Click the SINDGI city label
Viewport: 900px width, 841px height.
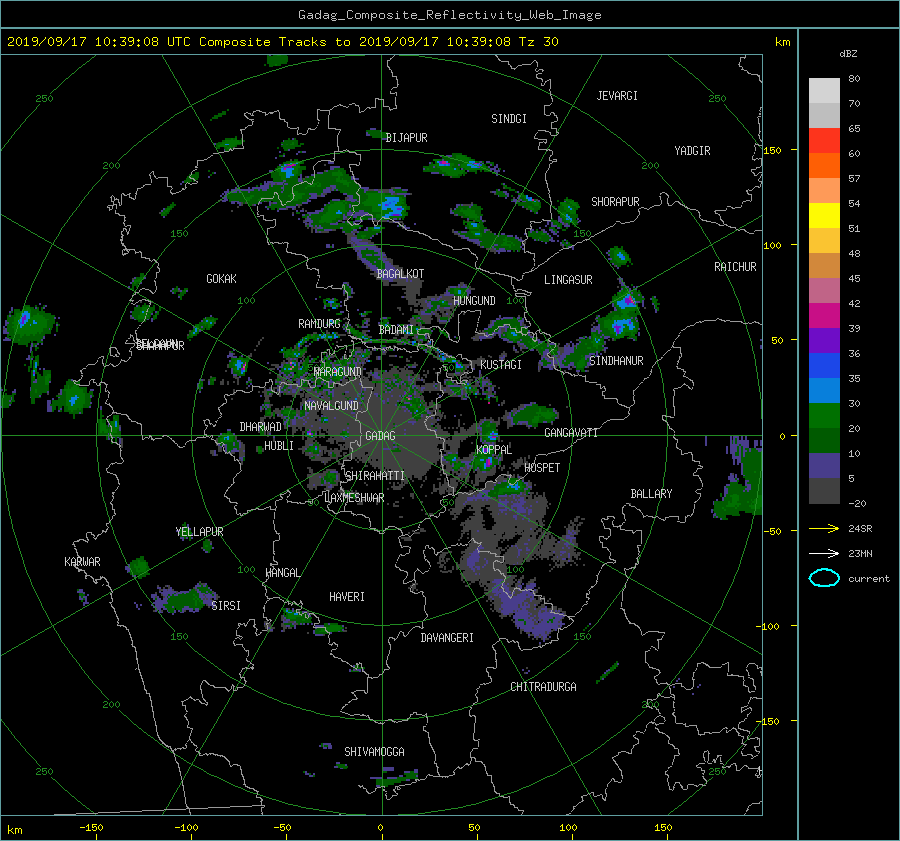[509, 119]
